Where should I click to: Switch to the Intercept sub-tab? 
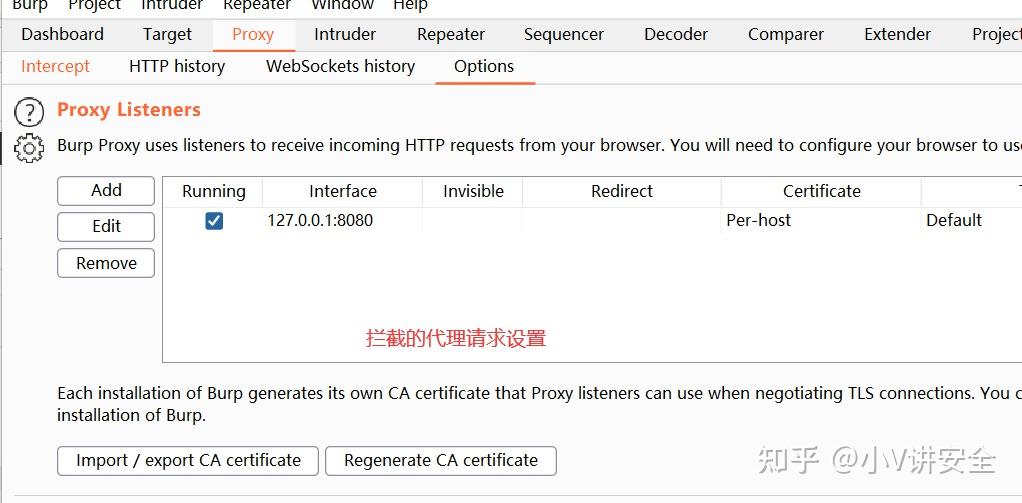pos(55,66)
